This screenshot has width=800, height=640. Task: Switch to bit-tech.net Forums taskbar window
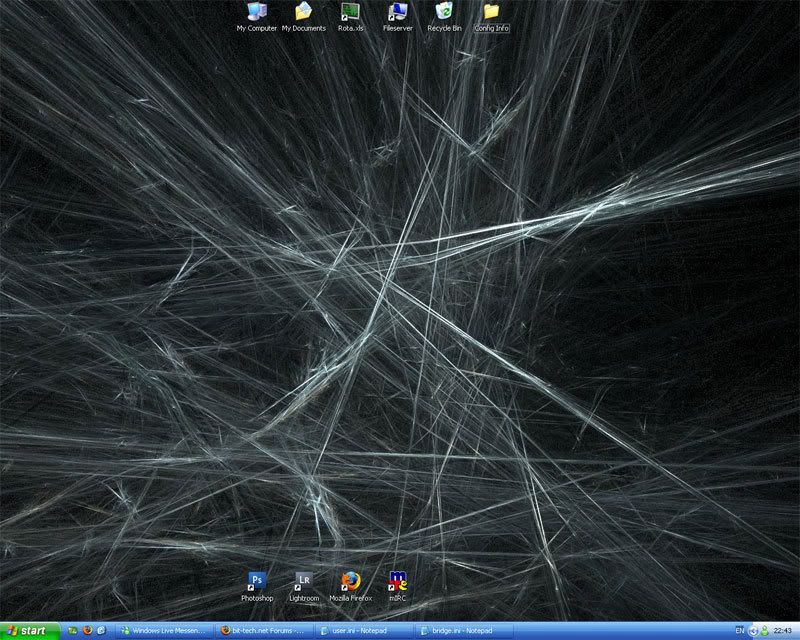point(265,631)
